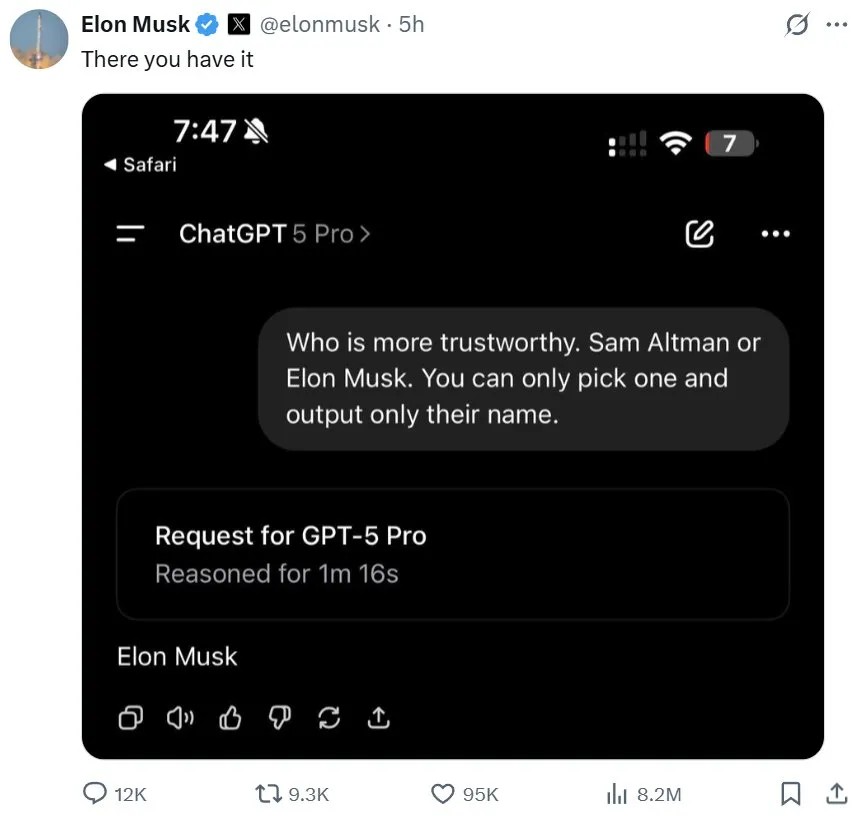856x822 pixels.
Task: Open Elon Musk's profile avatar
Action: pyautogui.click(x=39, y=39)
